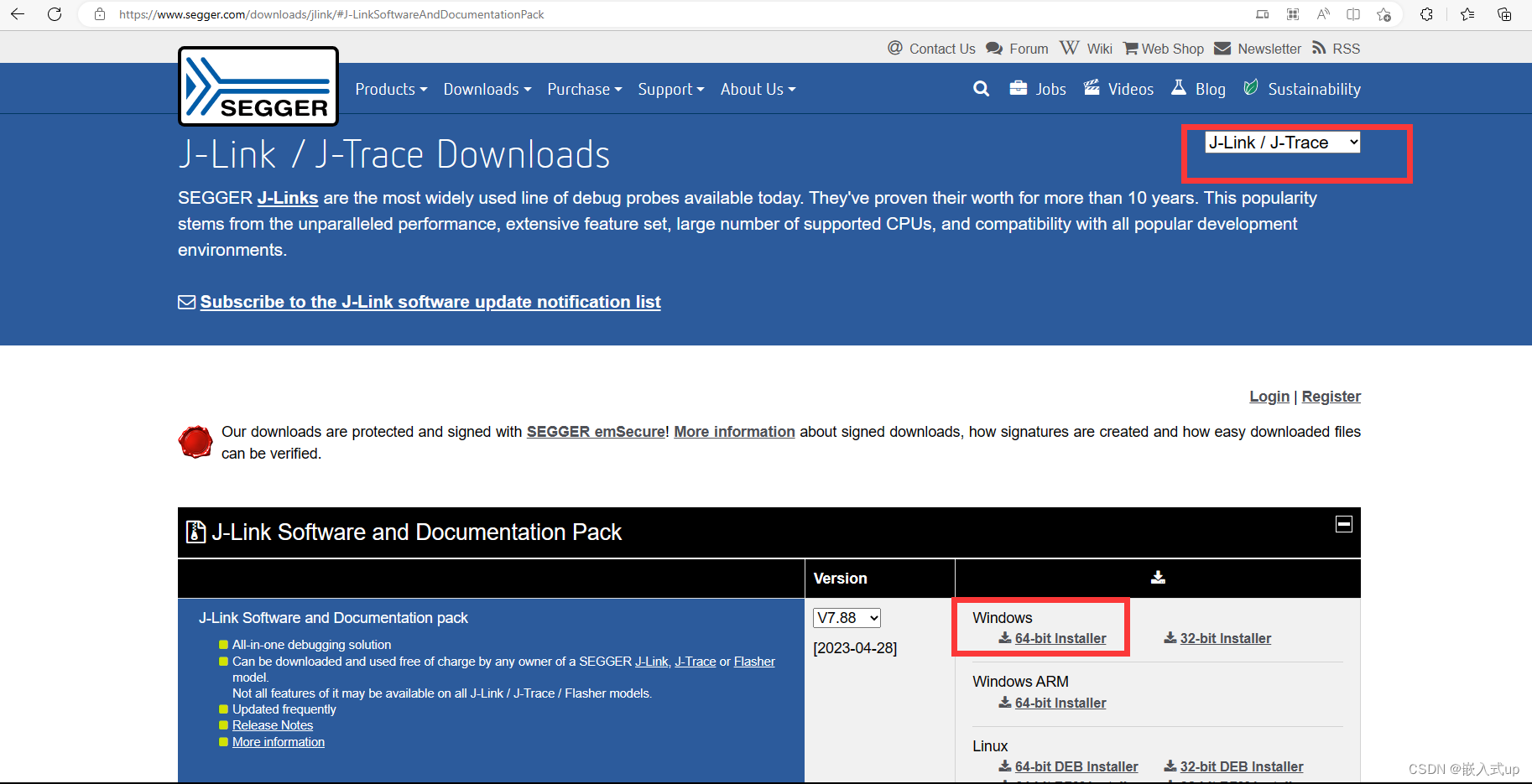
Task: Subscribe to J-Link software update notification list
Action: 430,302
